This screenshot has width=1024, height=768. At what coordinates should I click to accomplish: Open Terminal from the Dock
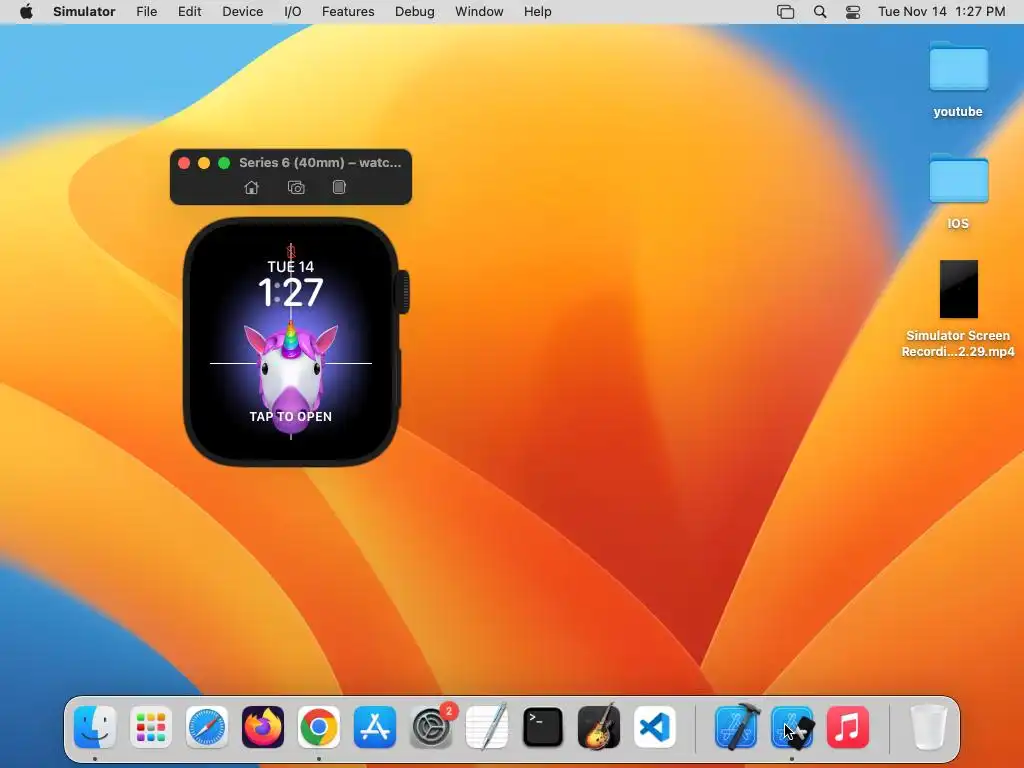click(x=543, y=727)
